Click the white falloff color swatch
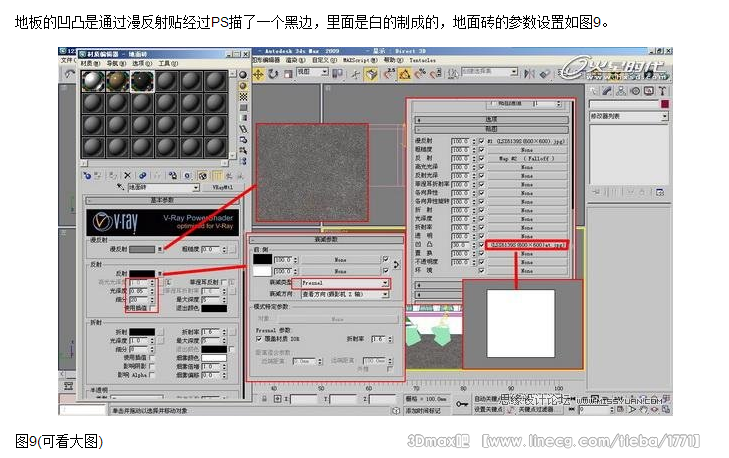 262,271
